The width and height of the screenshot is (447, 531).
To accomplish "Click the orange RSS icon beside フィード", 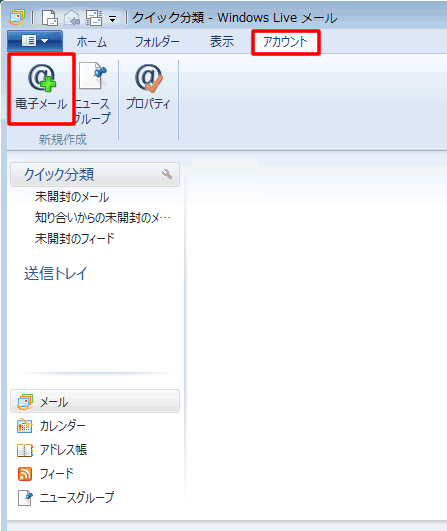I will click(25, 474).
